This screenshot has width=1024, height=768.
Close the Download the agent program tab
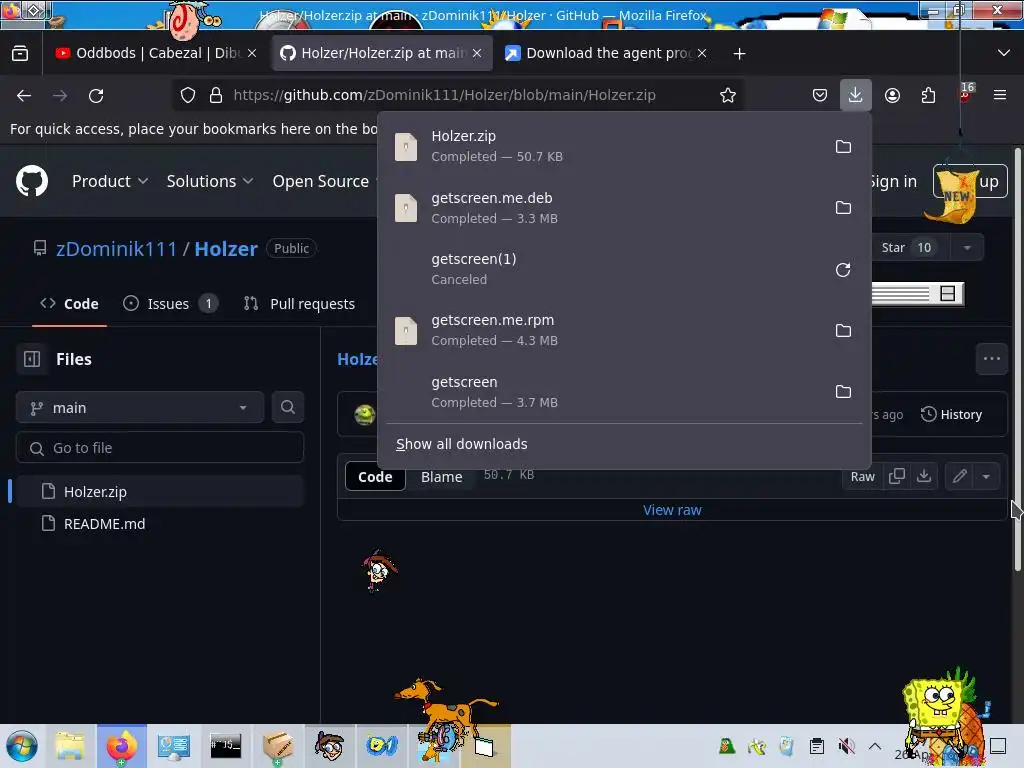pyautogui.click(x=702, y=54)
